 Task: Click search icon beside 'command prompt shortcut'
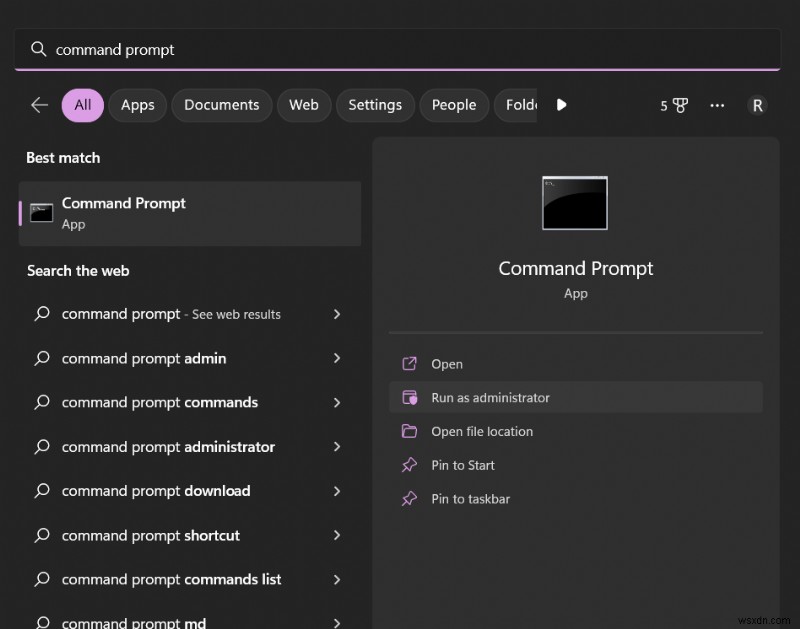click(42, 535)
